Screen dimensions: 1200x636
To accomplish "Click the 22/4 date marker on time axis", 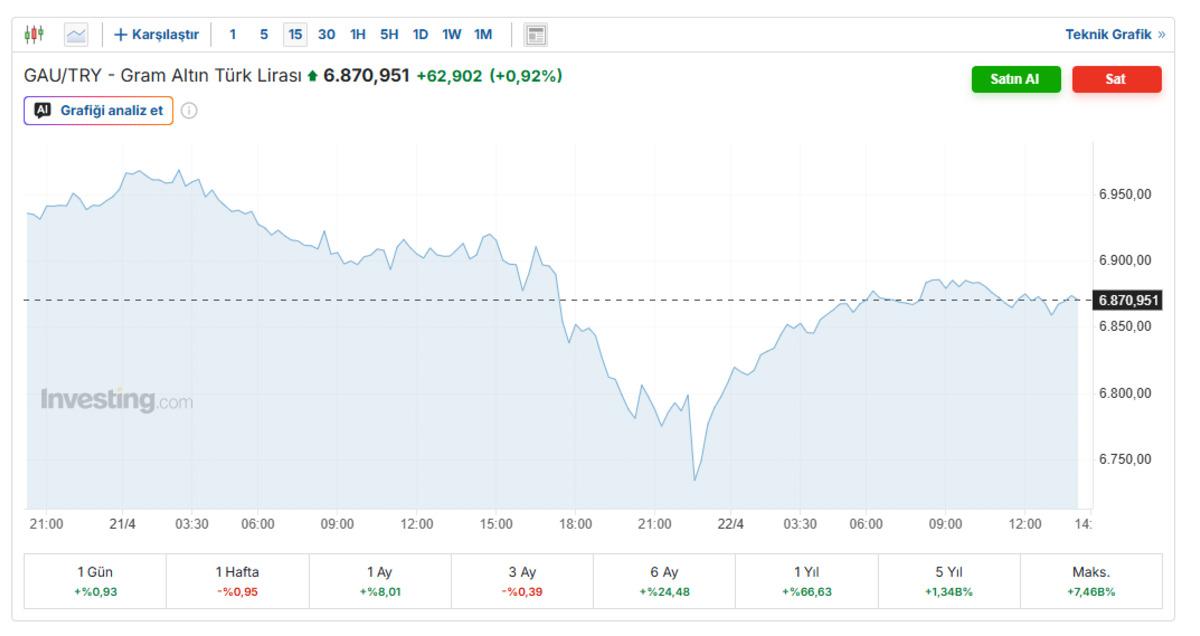I will pos(731,524).
